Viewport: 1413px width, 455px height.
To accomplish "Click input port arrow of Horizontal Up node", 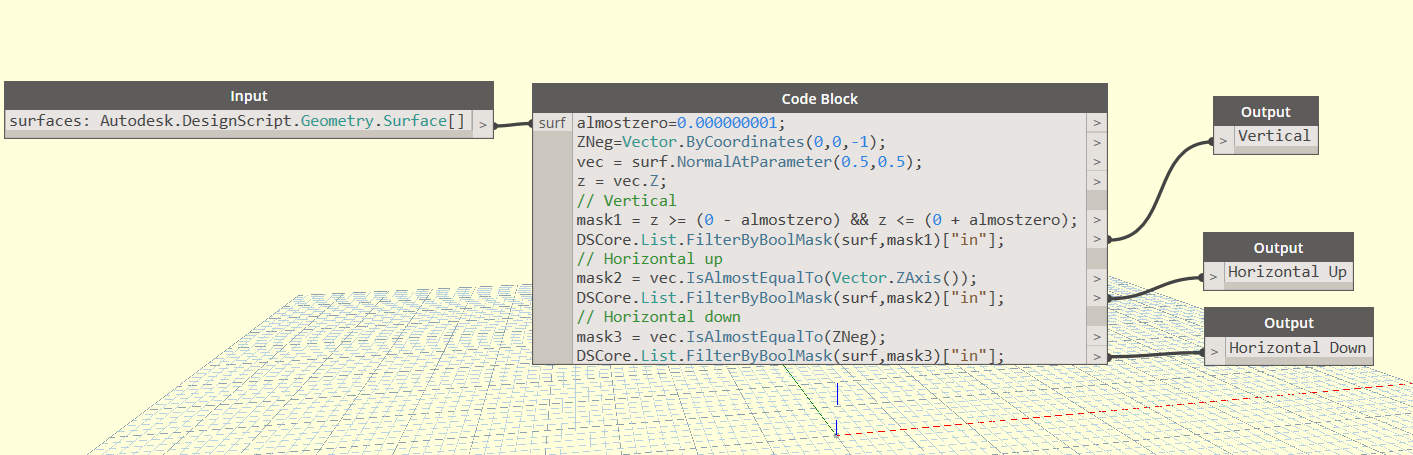I will [1213, 276].
